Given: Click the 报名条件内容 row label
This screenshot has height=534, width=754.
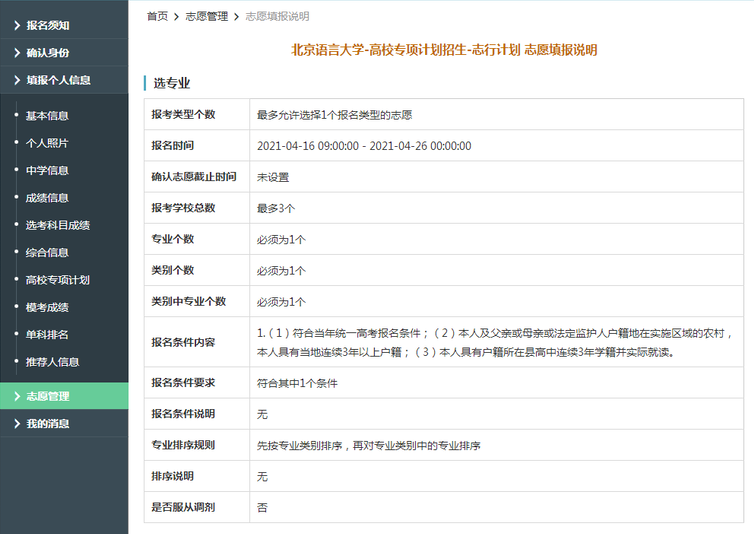Looking at the screenshot, I should [183, 343].
